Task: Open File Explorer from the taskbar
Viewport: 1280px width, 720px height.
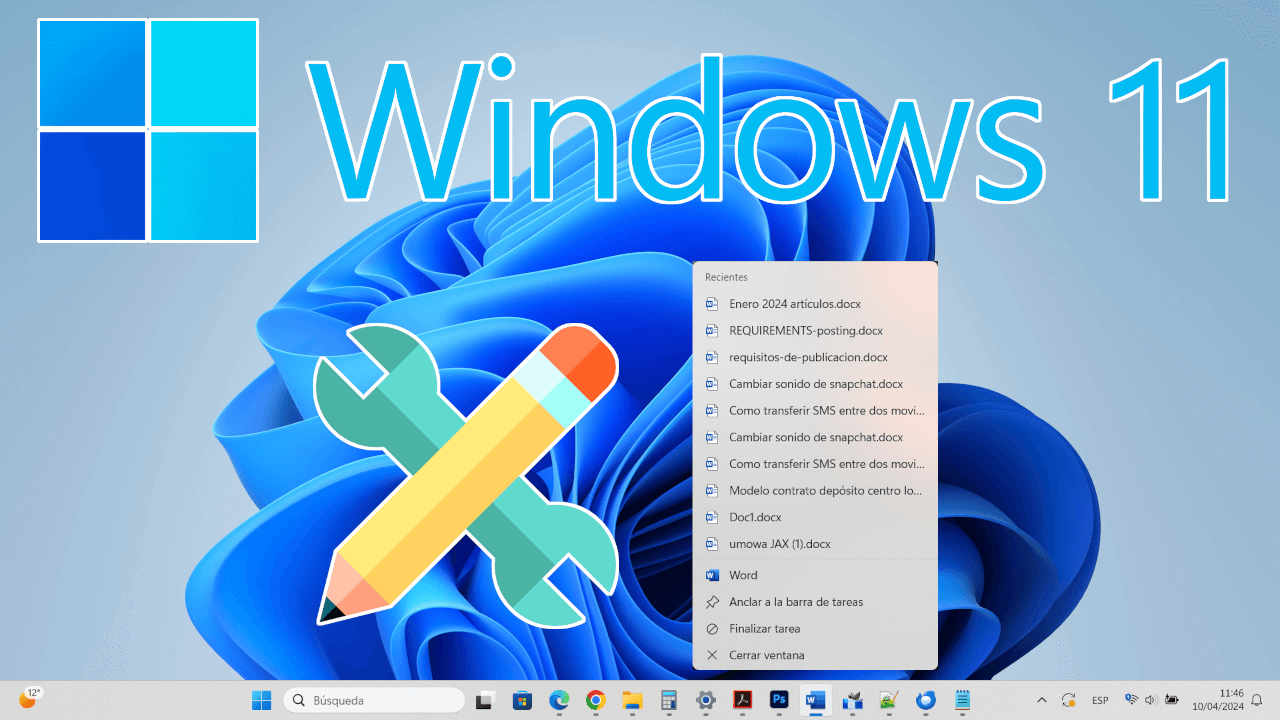Action: 632,700
